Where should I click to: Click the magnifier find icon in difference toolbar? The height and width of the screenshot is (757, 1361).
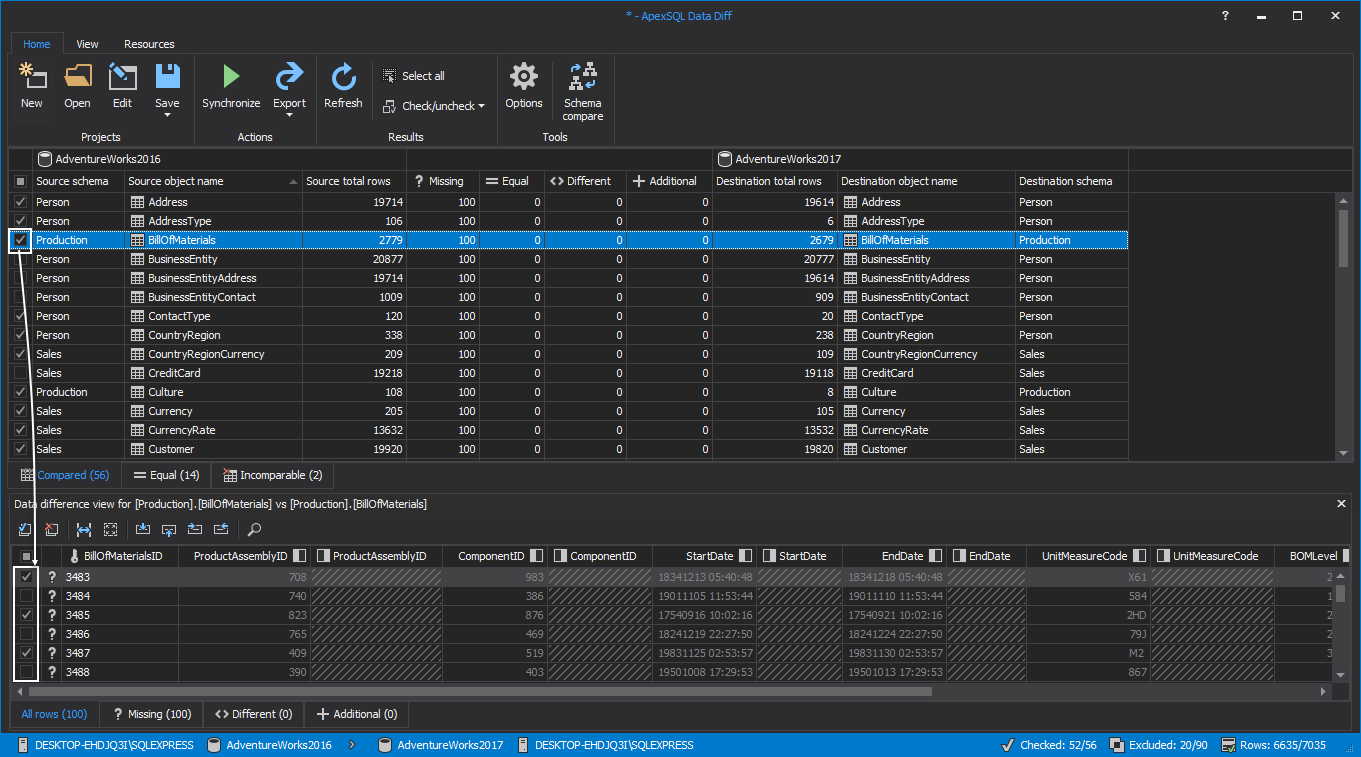(x=255, y=529)
